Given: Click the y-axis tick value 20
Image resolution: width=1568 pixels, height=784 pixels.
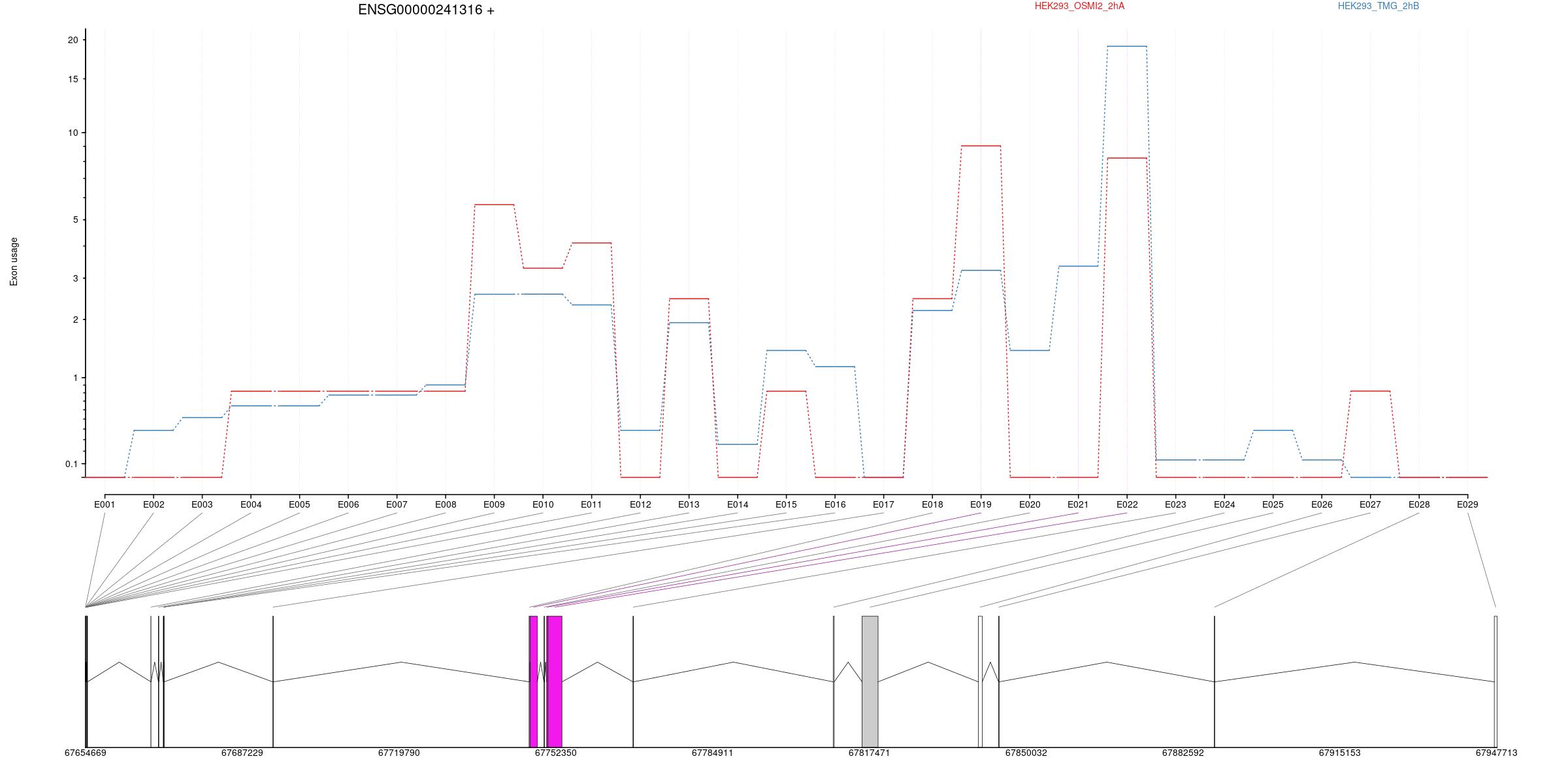Looking at the screenshot, I should [73, 40].
